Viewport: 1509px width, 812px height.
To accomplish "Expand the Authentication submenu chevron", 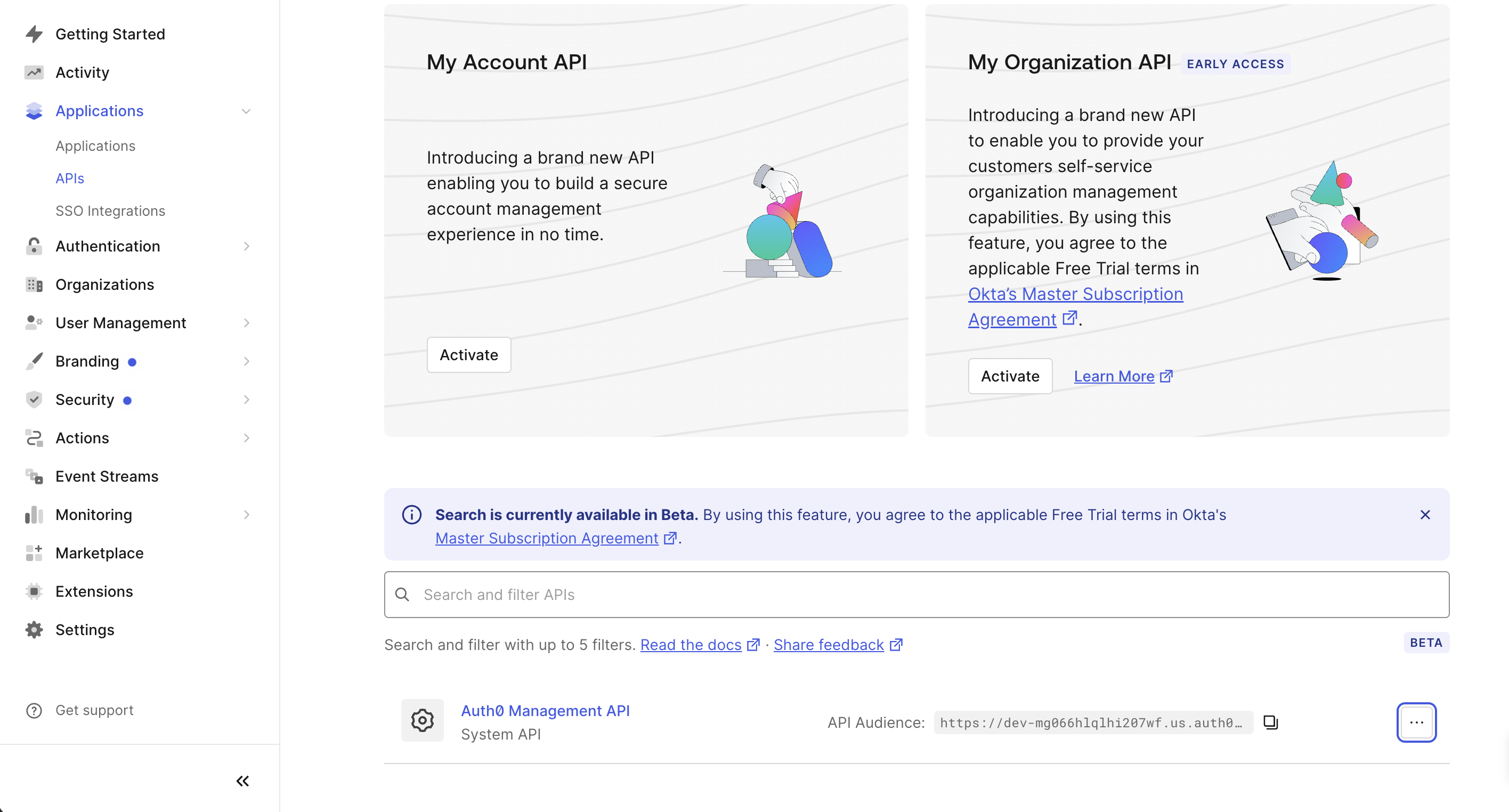I will click(246, 246).
